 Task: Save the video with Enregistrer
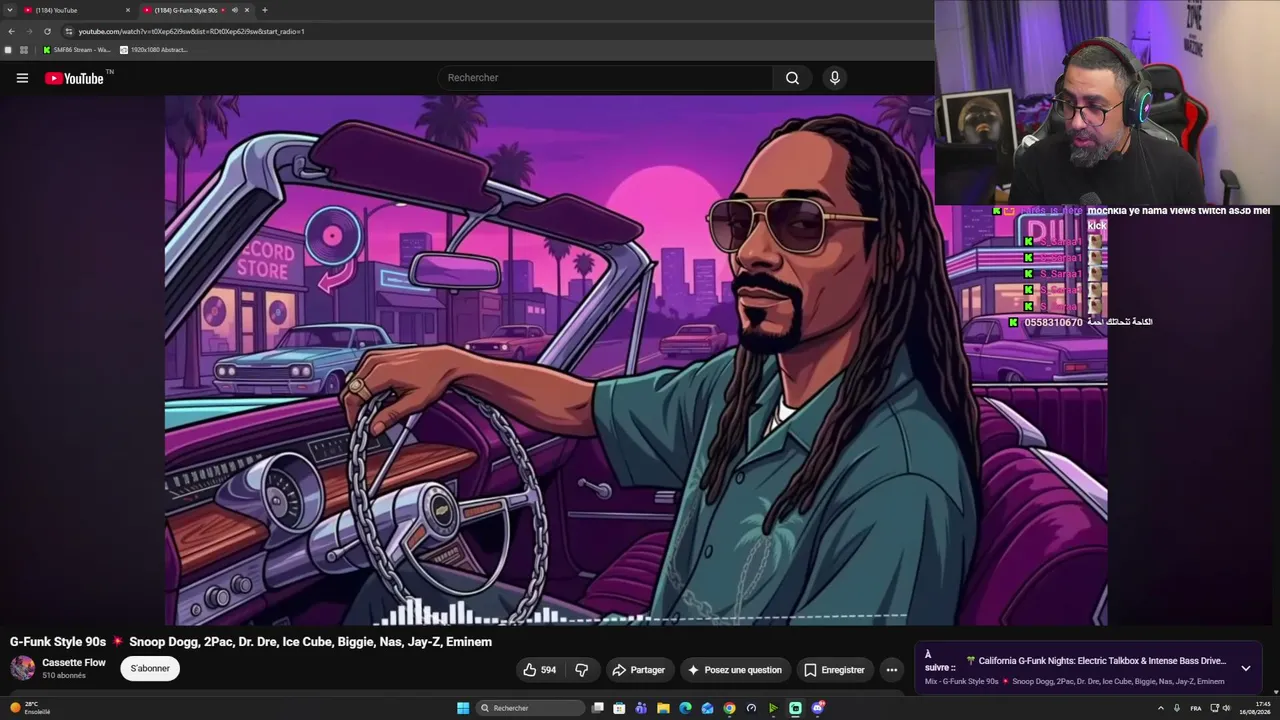click(x=835, y=670)
